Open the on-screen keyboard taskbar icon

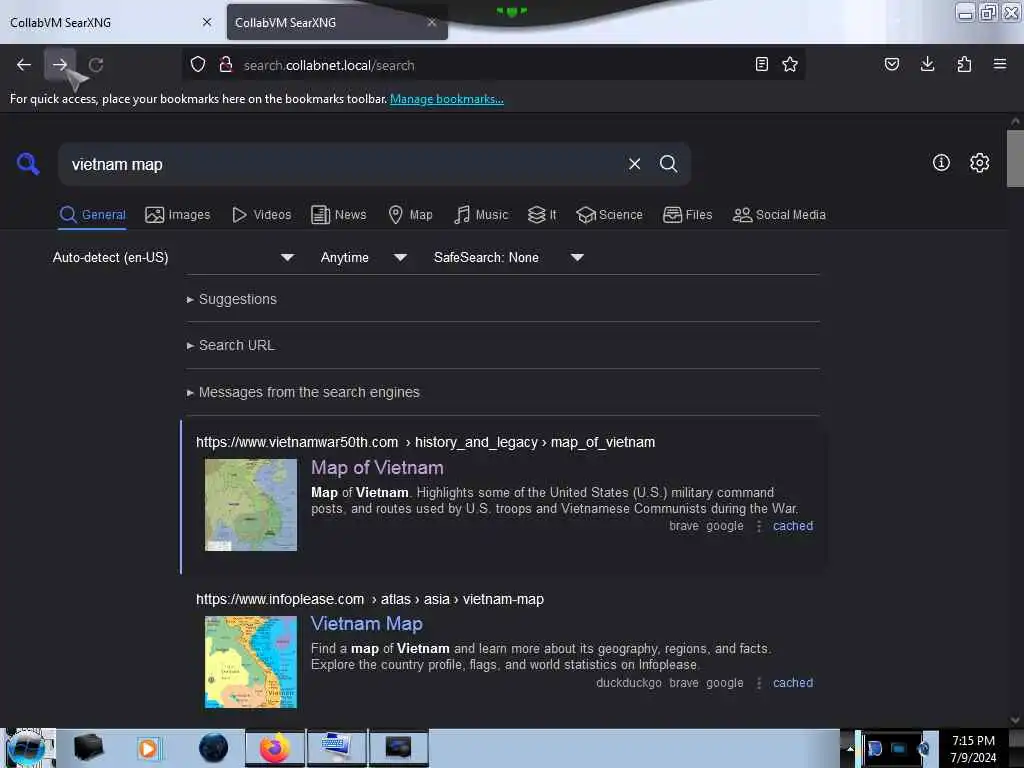point(336,748)
